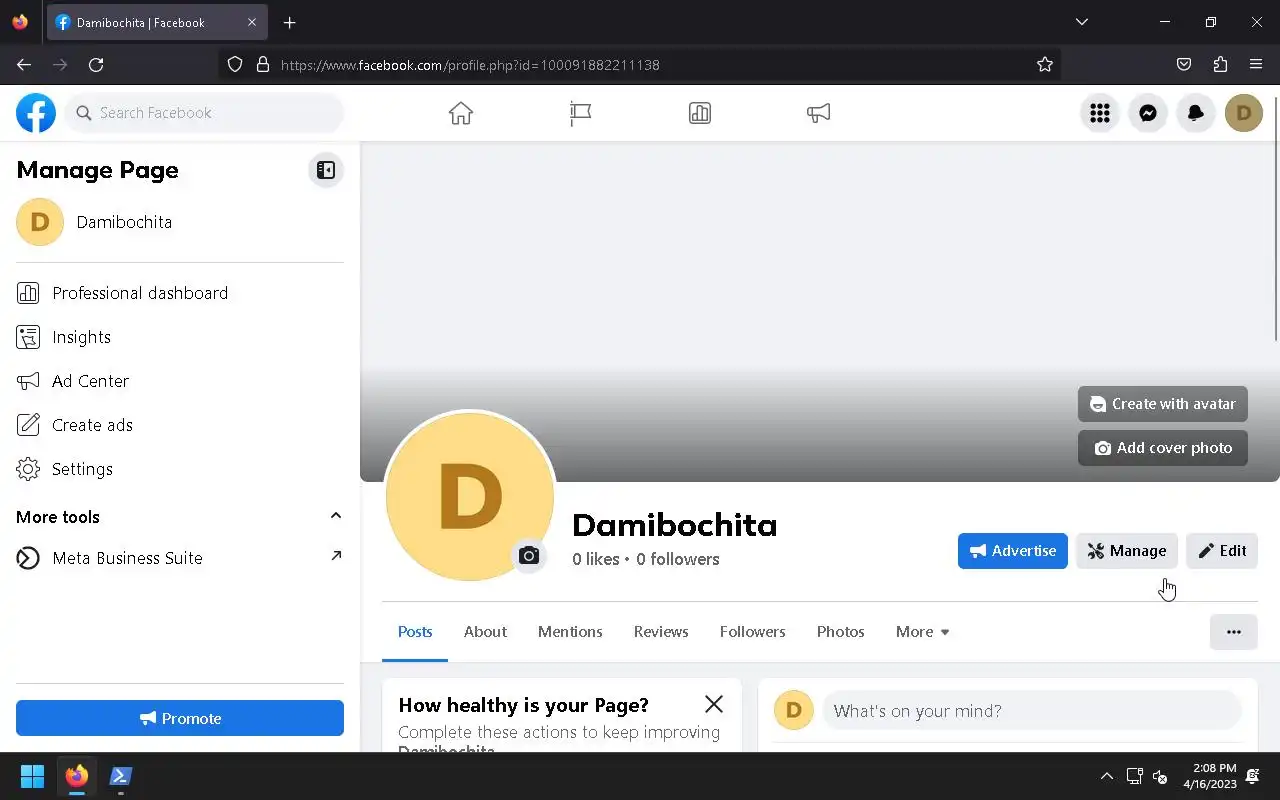Screen dimensions: 1280x800
Task: Click the Facebook logo
Action: (36, 113)
